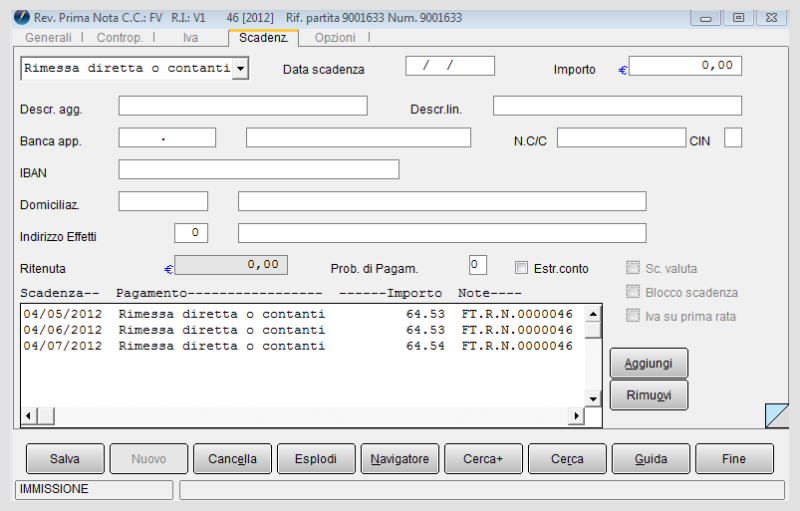Close the Prima Nota window
Viewport: 800px width, 511px height.
pyautogui.click(x=771, y=18)
